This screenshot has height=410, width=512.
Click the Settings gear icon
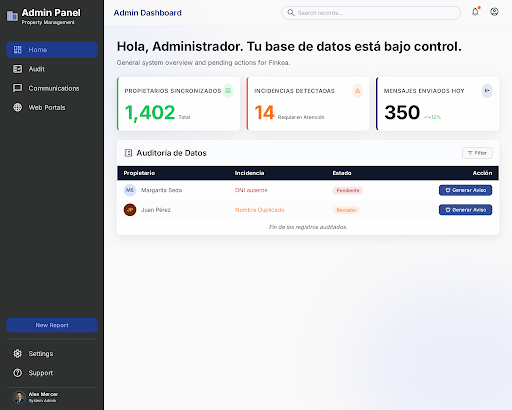point(17,353)
